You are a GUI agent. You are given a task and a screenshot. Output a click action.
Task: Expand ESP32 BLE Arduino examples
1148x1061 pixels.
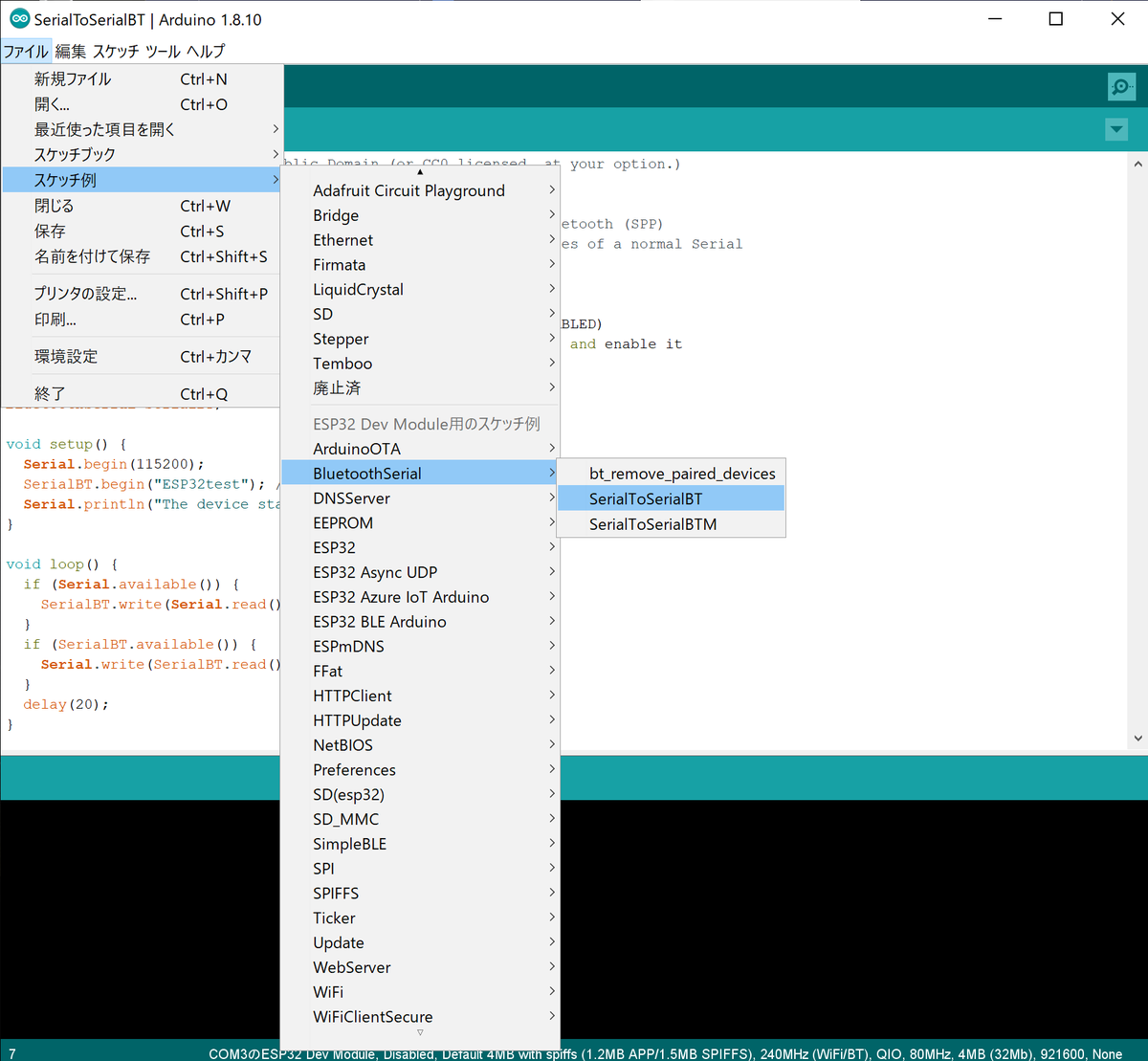tap(420, 622)
